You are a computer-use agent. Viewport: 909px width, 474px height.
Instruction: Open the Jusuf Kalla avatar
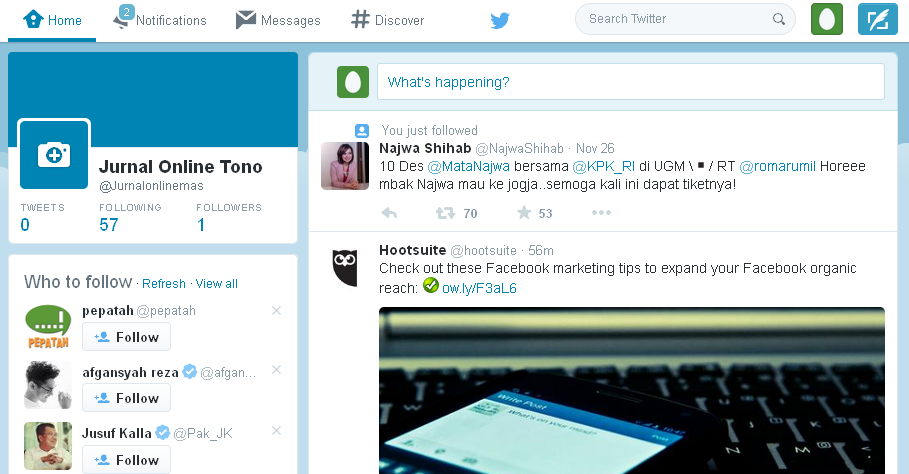coord(48,446)
